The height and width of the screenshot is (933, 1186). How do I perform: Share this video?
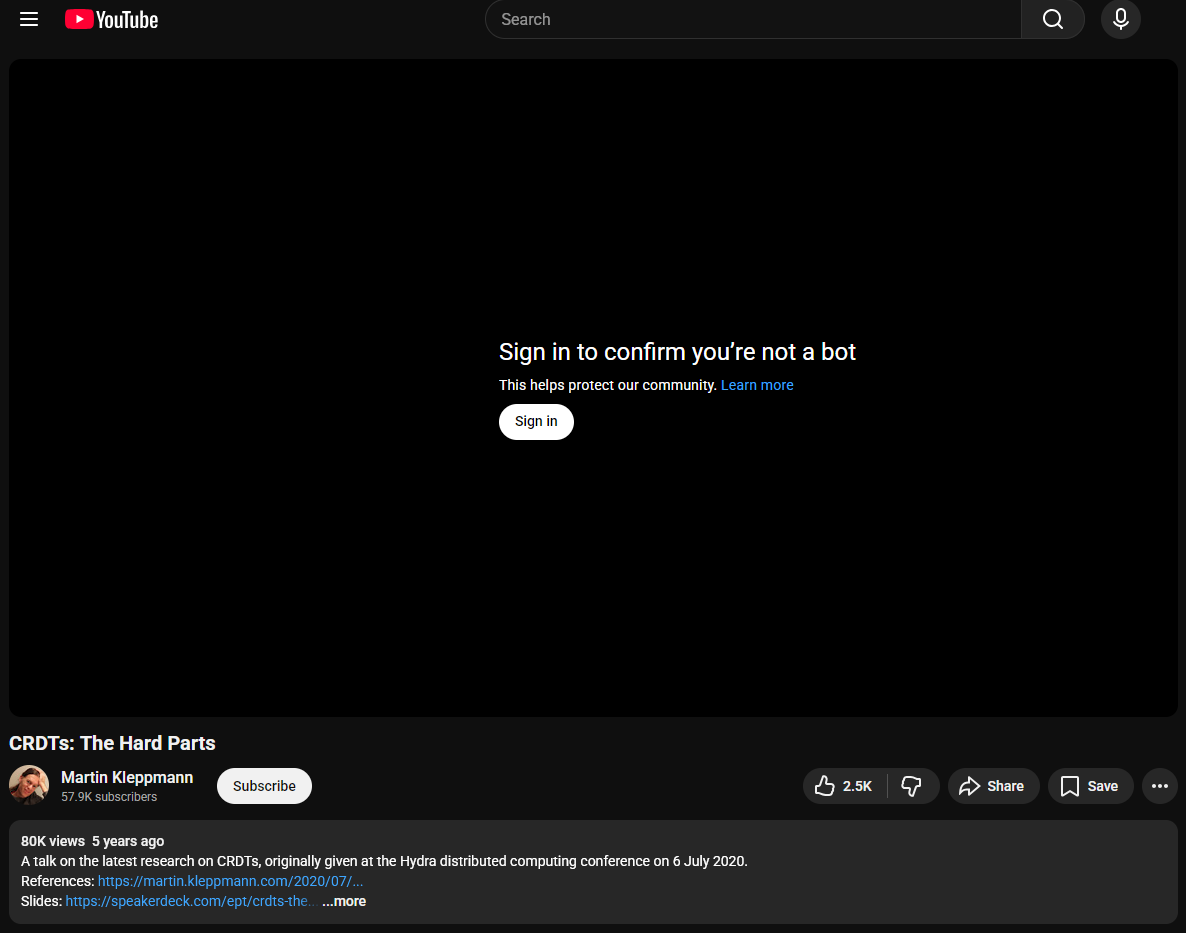click(x=993, y=786)
